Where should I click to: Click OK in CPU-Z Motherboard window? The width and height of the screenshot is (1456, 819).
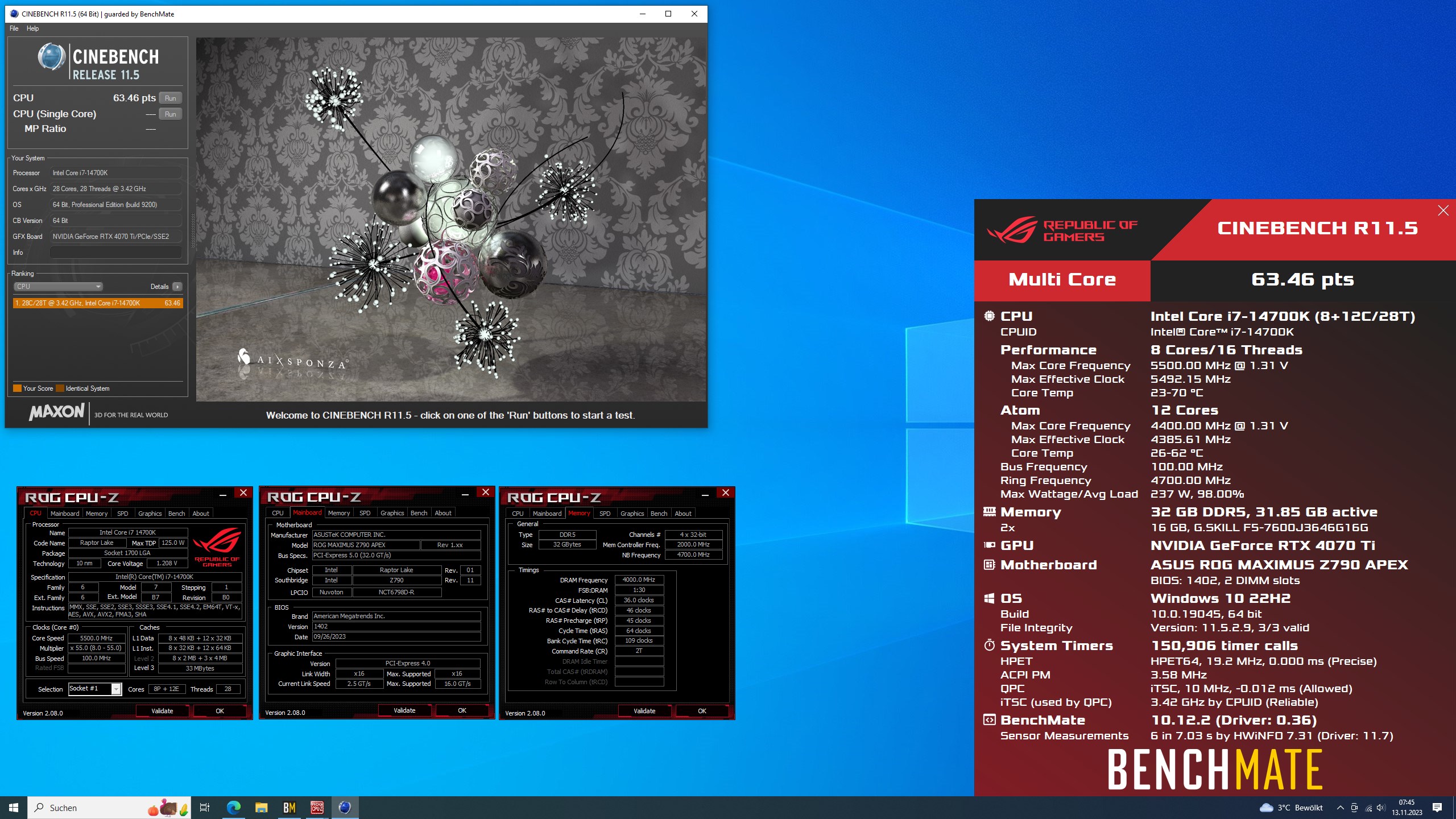(x=462, y=710)
